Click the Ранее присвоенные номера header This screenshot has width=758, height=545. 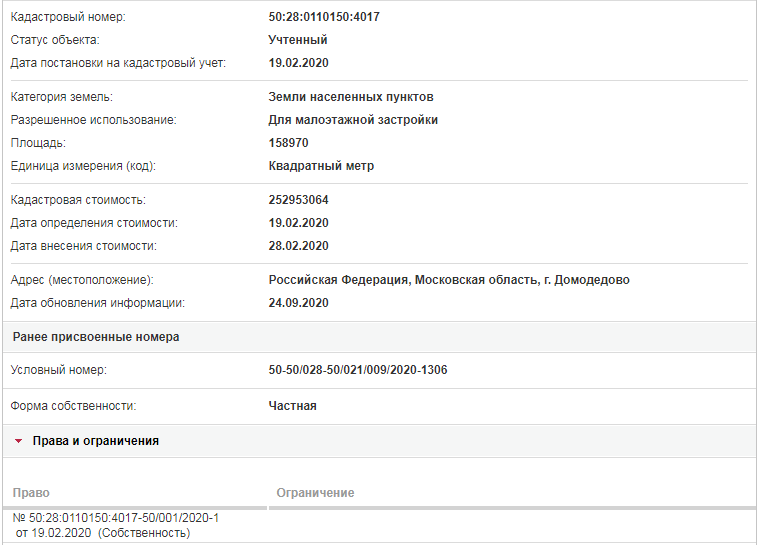(x=96, y=337)
